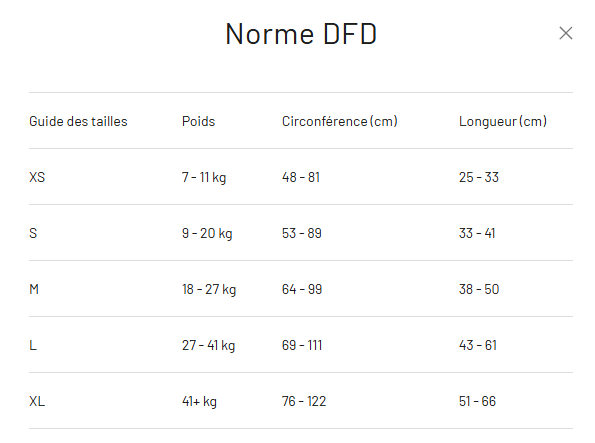
Task: Click the 7 - 11 kg weight cell
Action: (x=204, y=177)
